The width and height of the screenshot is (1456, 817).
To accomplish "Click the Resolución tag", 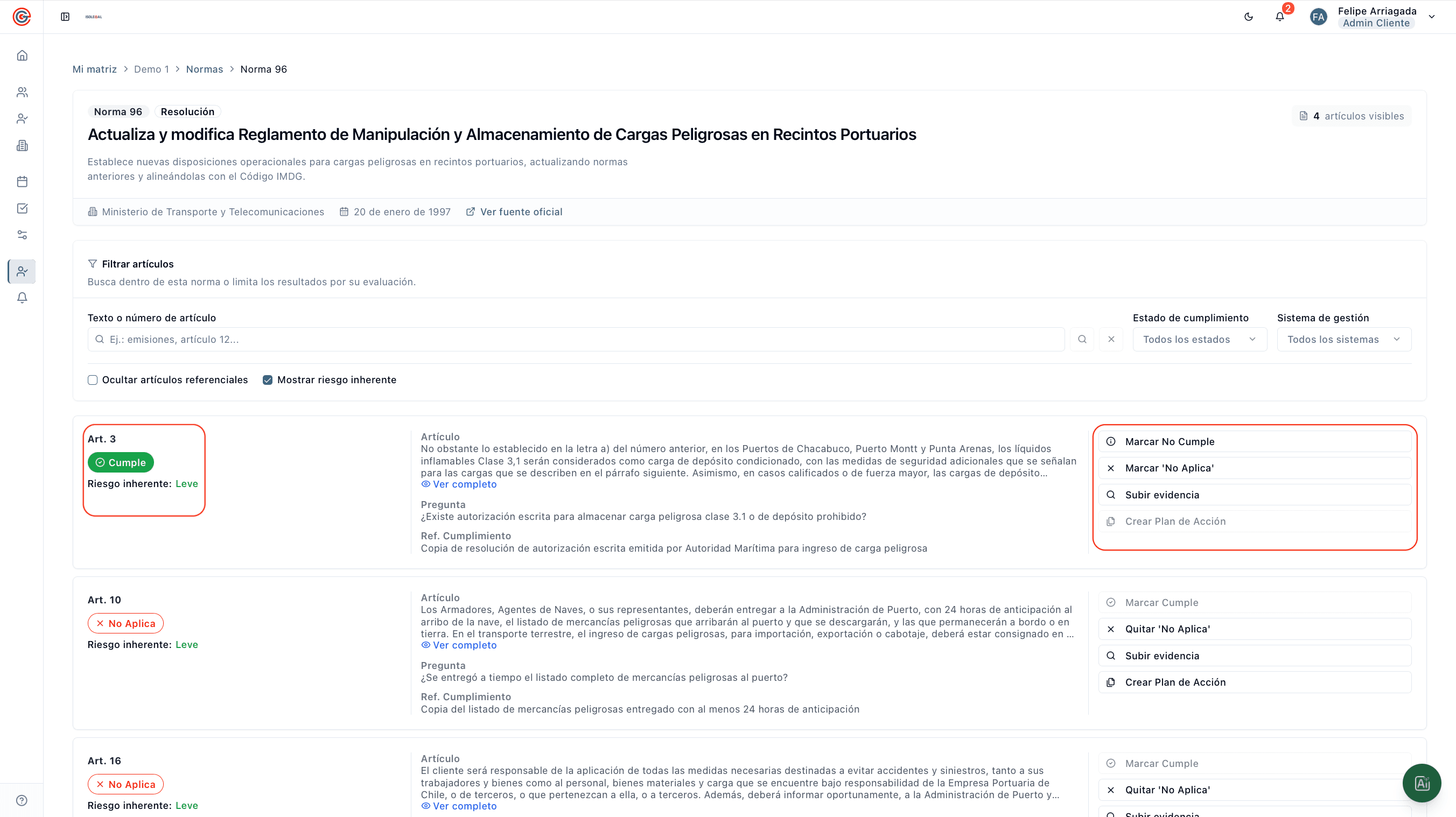I will click(x=187, y=112).
